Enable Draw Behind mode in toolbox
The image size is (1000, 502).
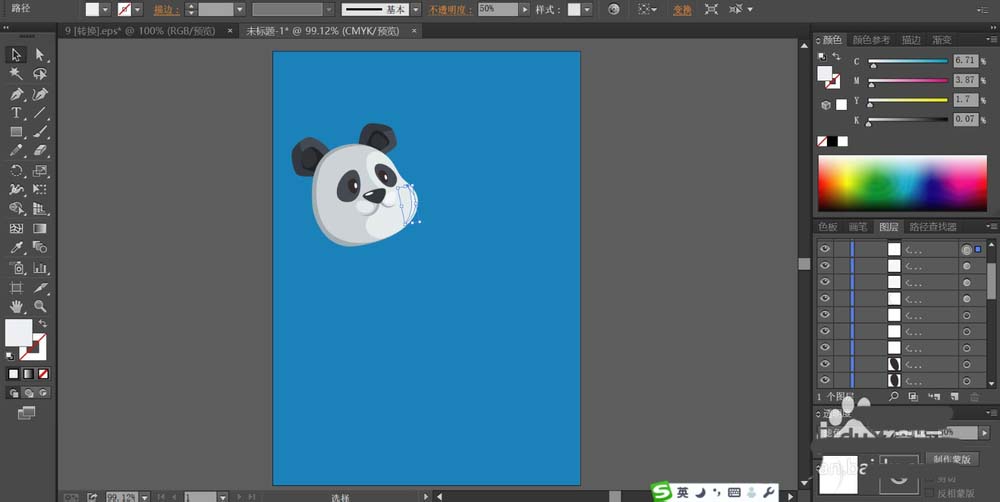tap(29, 393)
